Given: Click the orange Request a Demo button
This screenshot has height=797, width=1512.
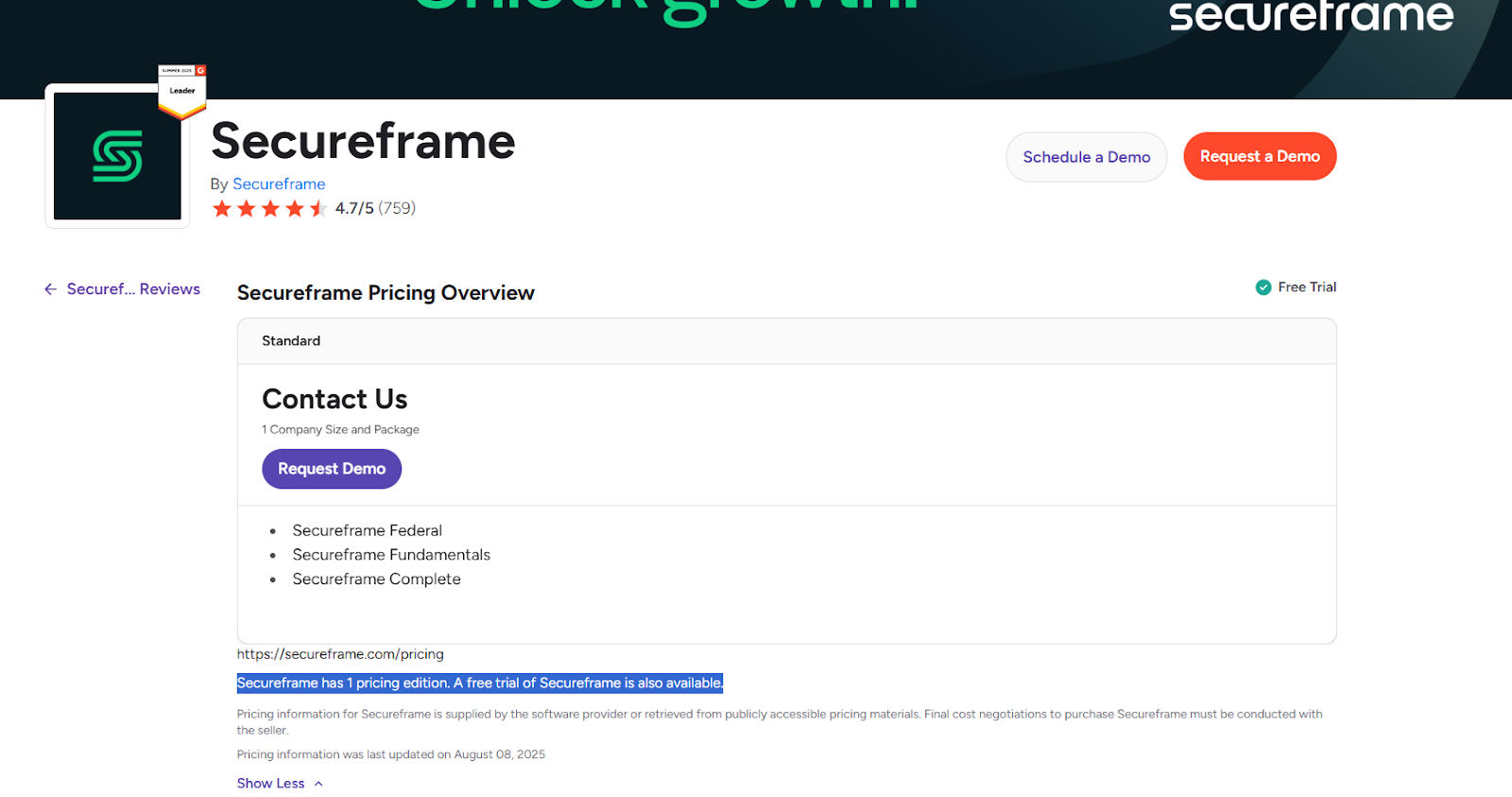Looking at the screenshot, I should pos(1260,156).
